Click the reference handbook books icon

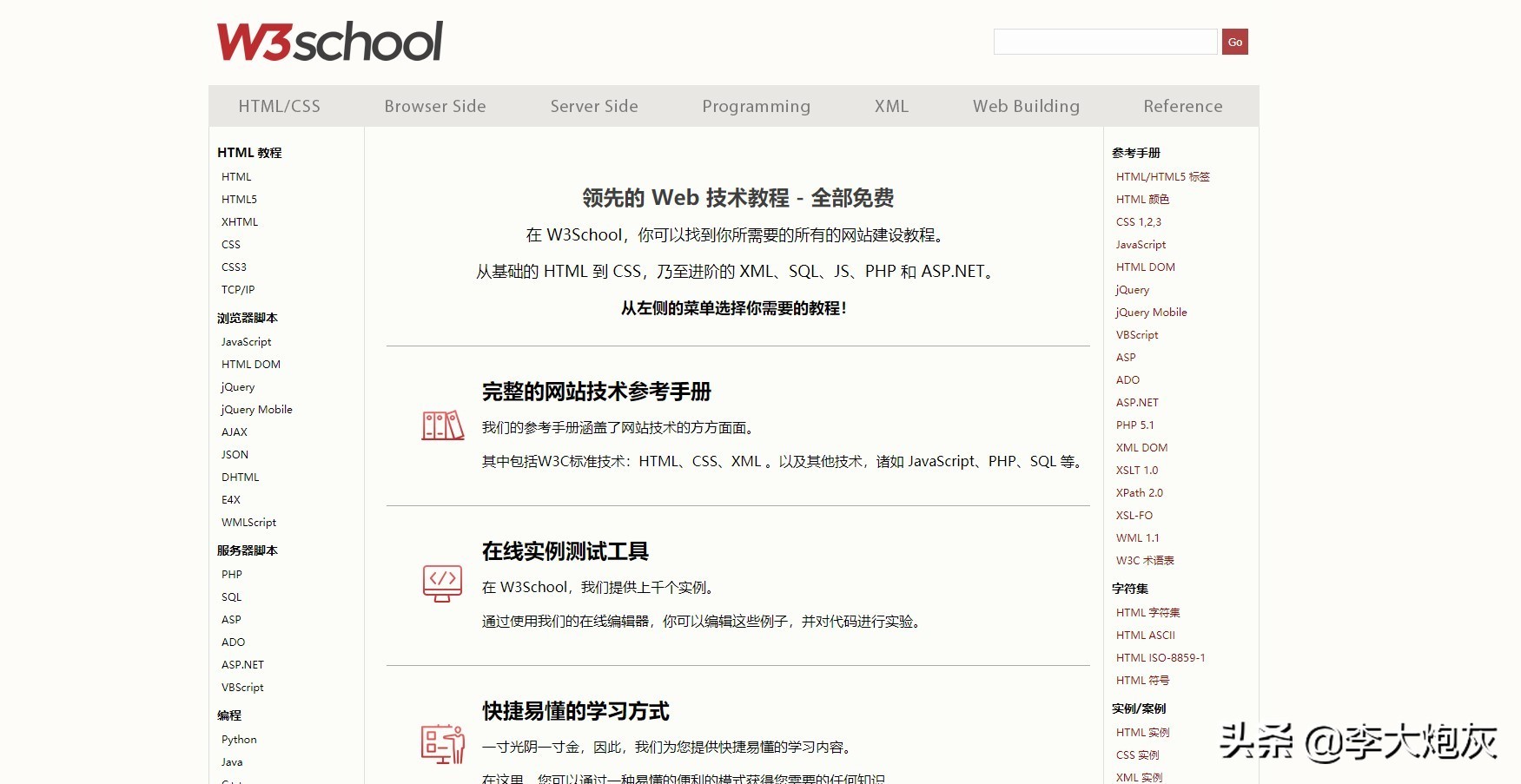coord(442,427)
